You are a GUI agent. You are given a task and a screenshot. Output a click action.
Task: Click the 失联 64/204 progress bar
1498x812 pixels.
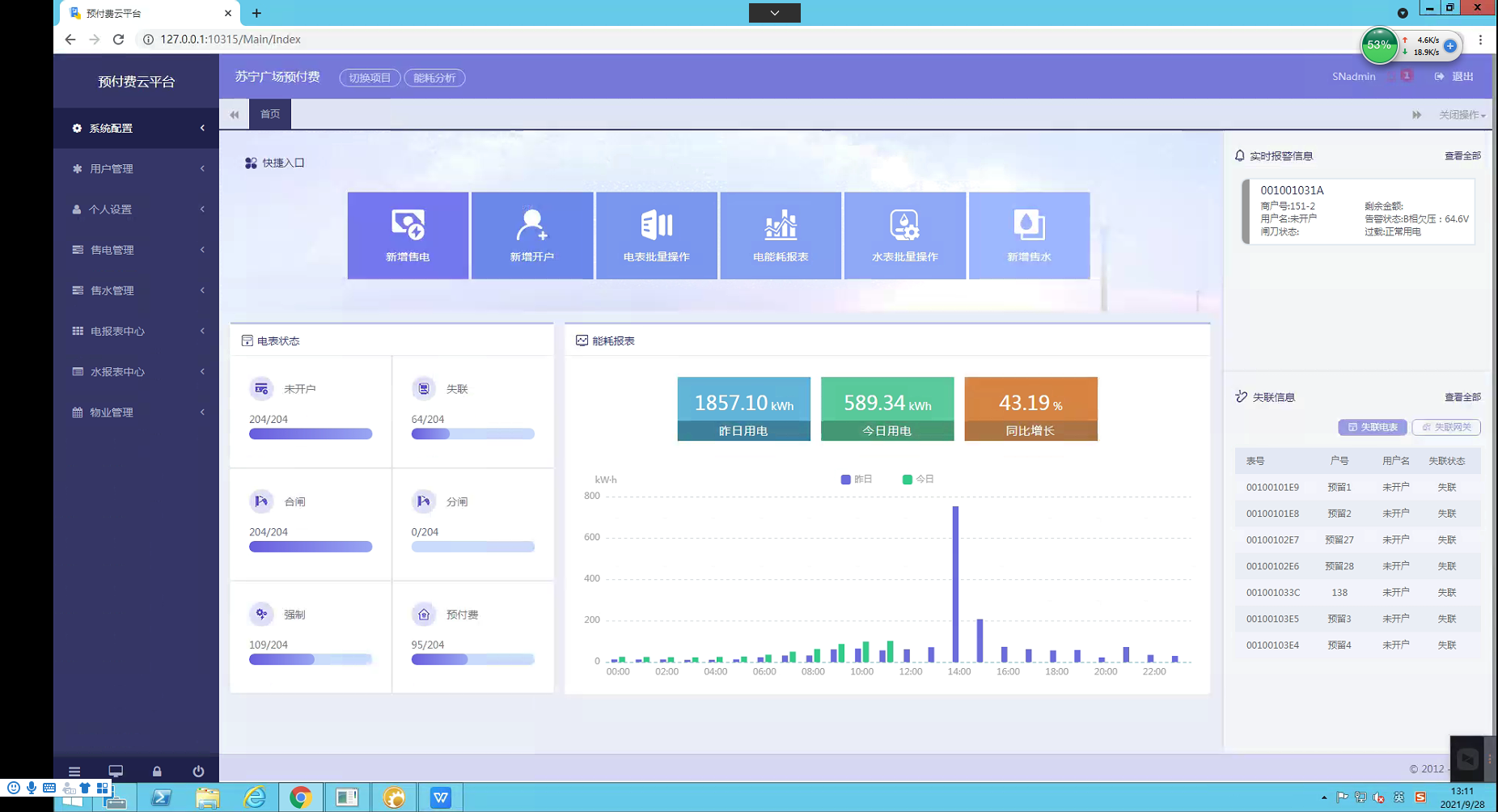click(x=472, y=434)
